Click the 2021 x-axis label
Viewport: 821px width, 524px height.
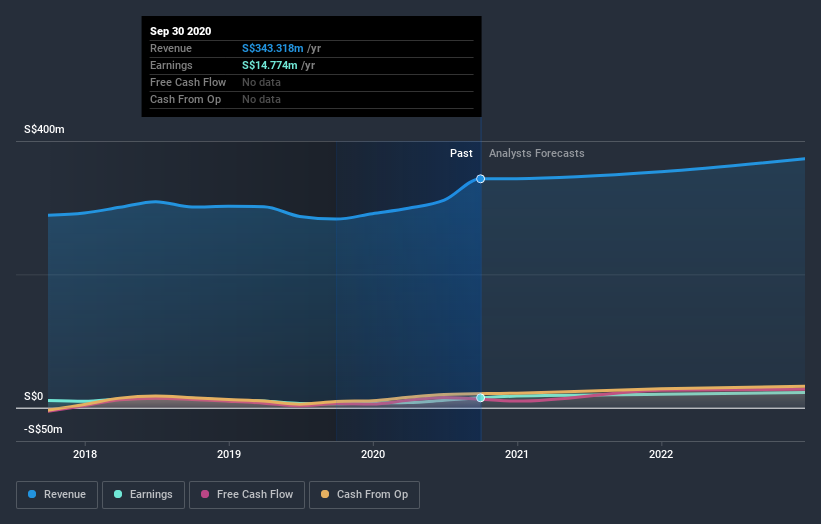[x=517, y=454]
